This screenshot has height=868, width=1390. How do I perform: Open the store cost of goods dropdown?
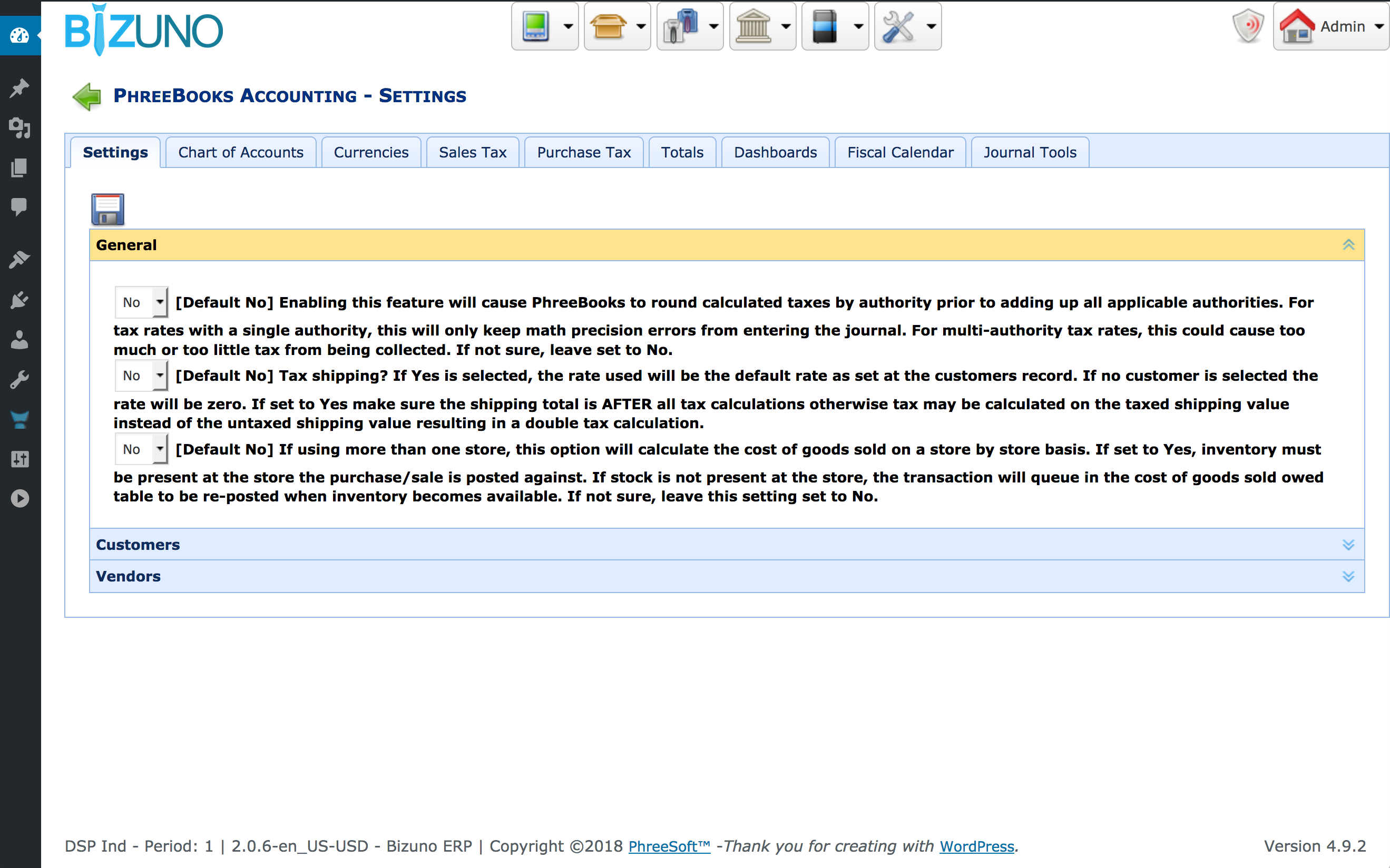coord(142,449)
